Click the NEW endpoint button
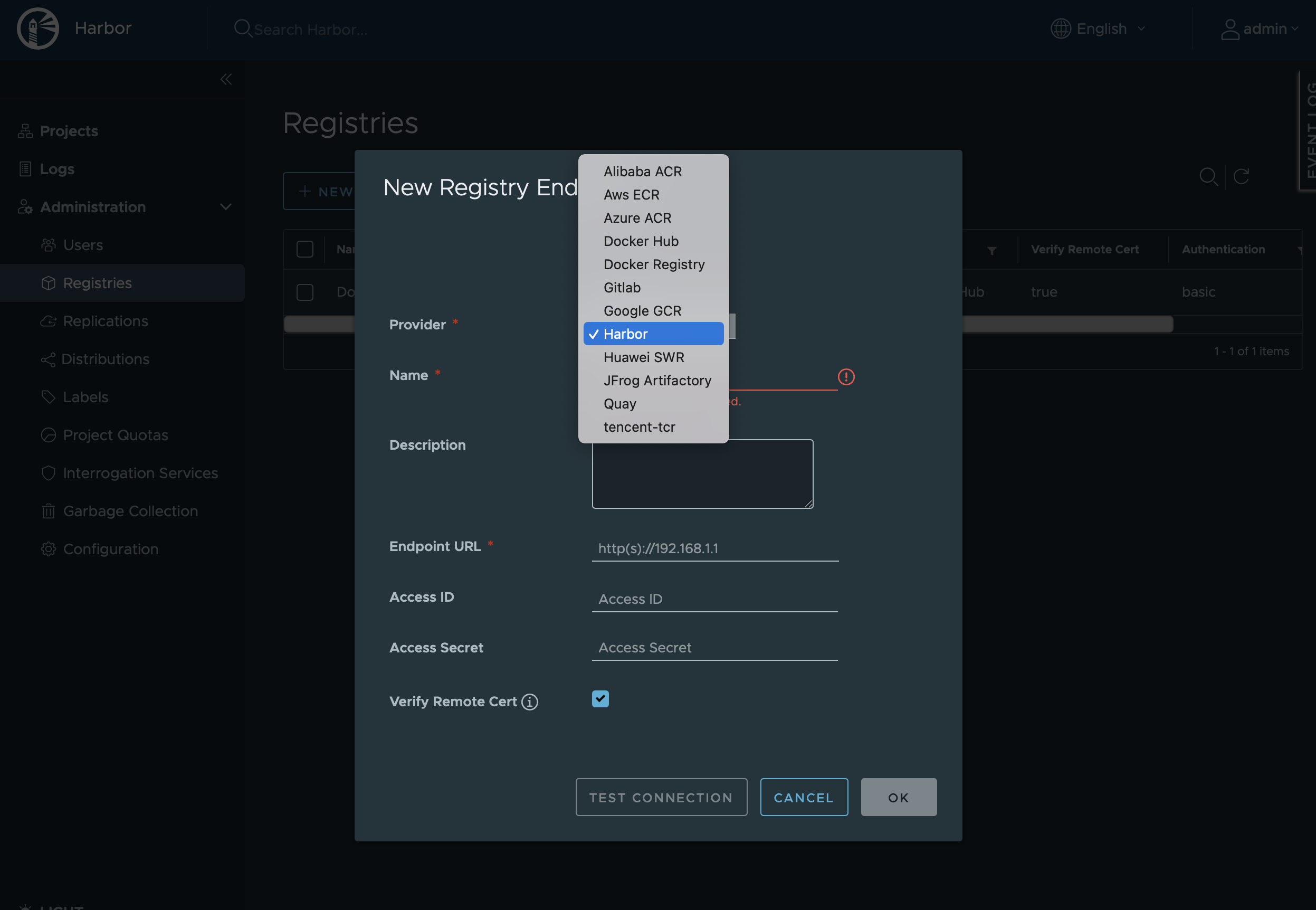The width and height of the screenshot is (1316, 910). pos(319,192)
